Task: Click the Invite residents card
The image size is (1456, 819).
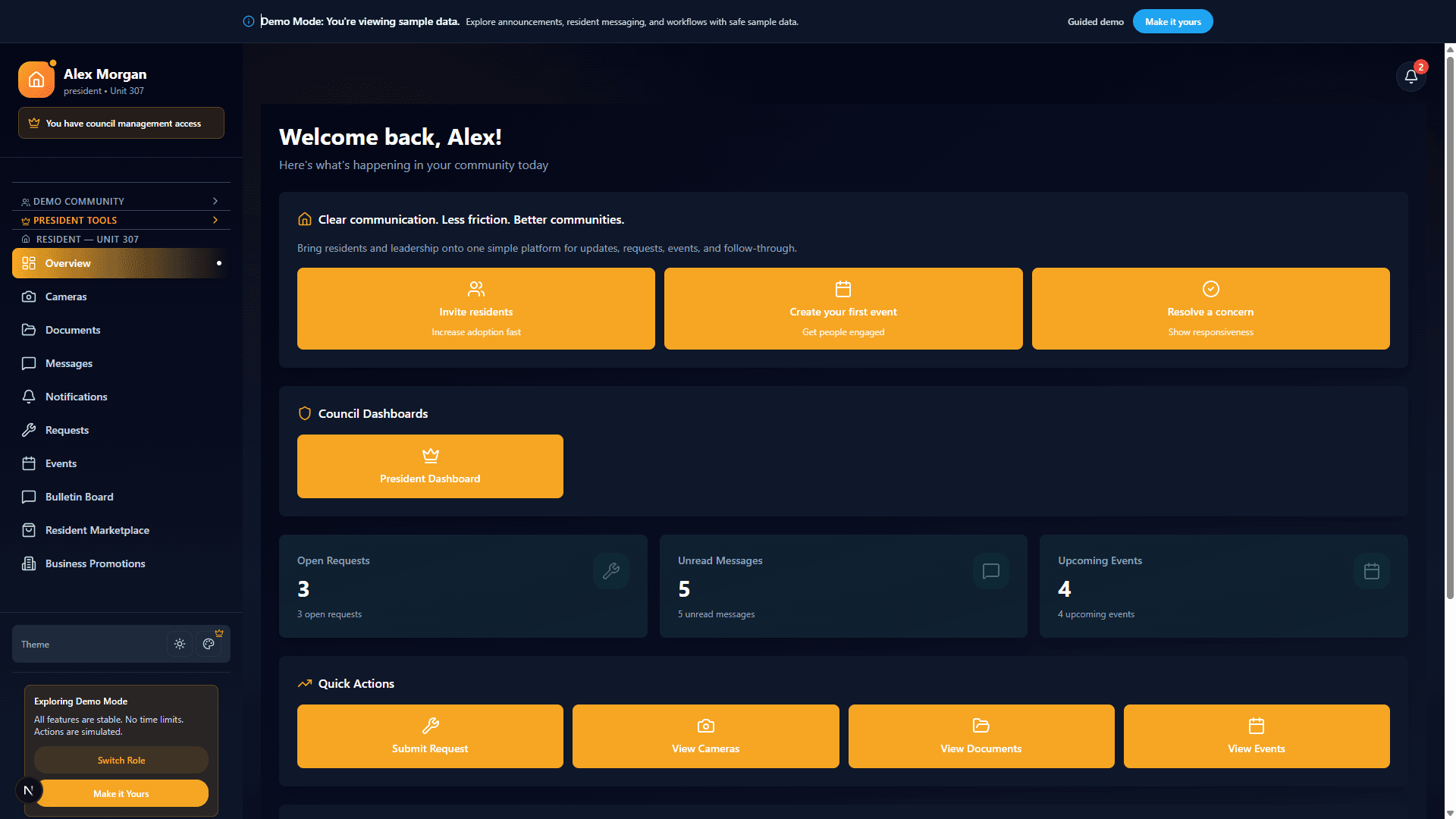Action: tap(476, 309)
